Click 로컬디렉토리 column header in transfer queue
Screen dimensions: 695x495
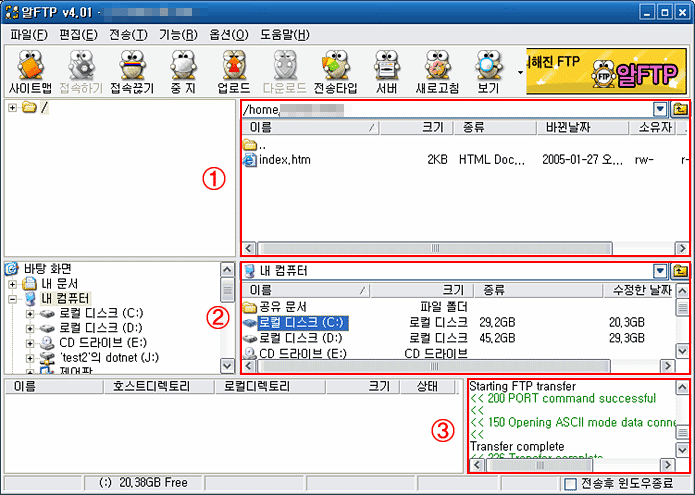pos(270,386)
